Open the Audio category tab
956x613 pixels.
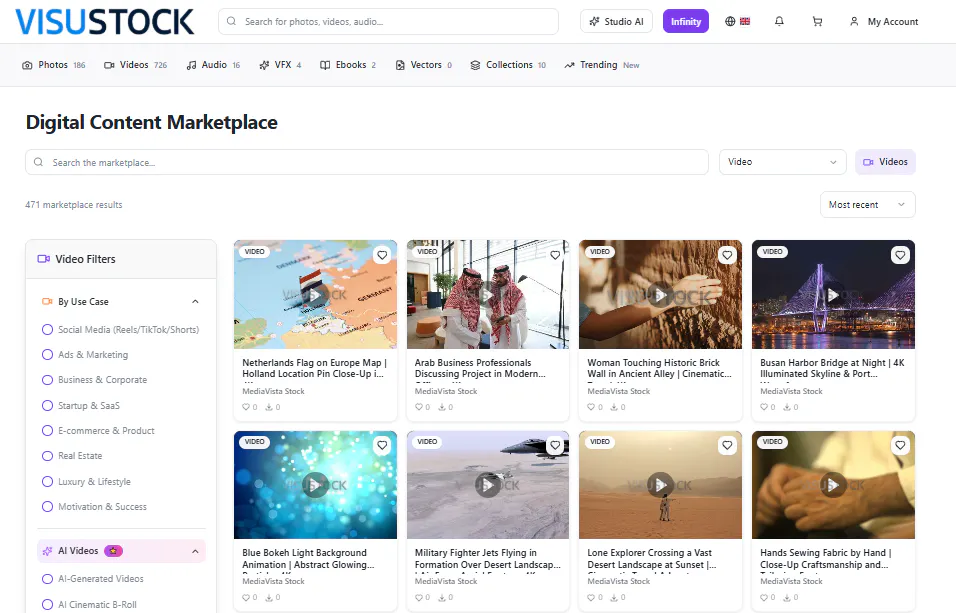click(213, 65)
